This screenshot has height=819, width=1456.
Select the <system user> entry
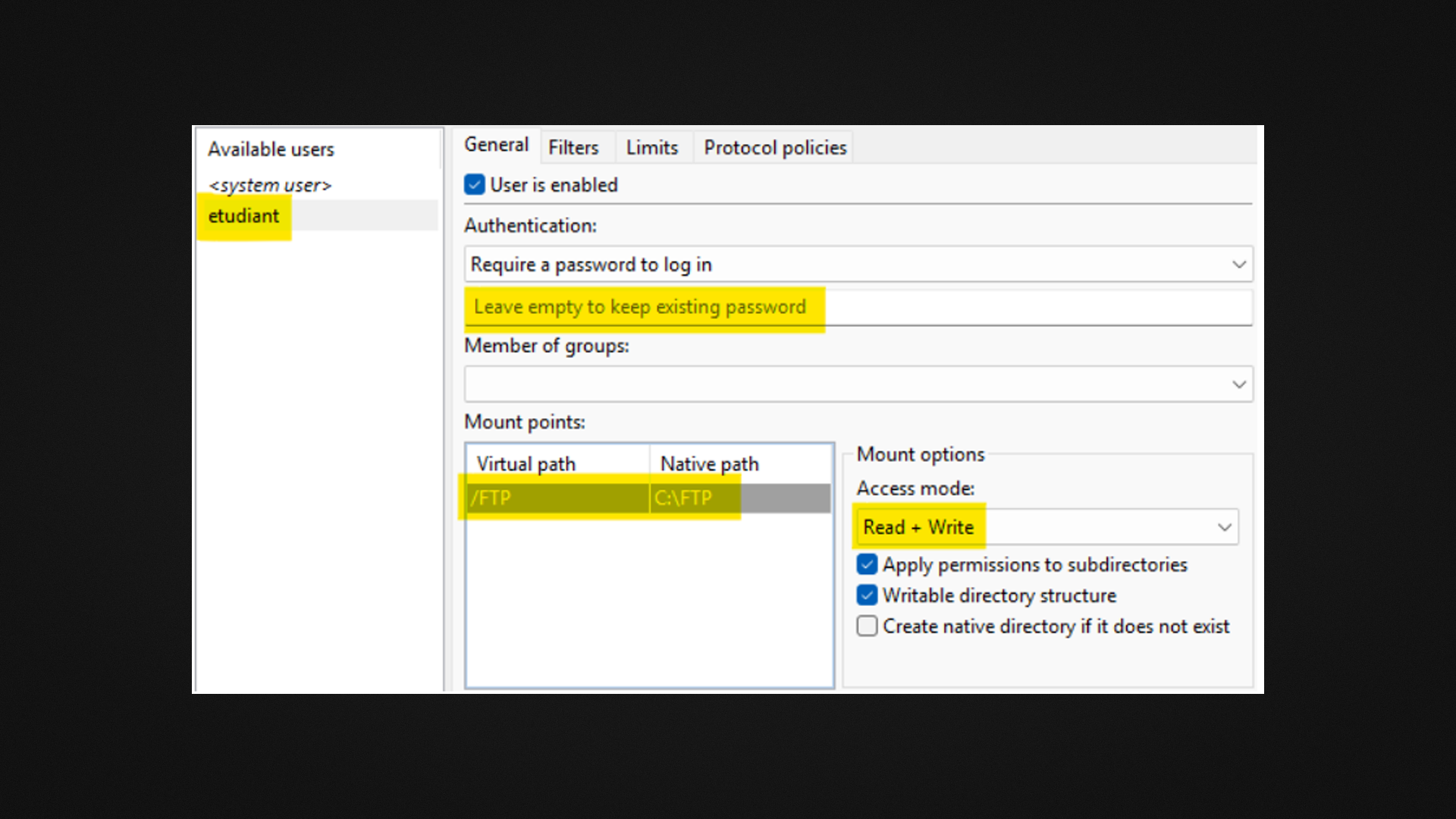click(x=270, y=185)
